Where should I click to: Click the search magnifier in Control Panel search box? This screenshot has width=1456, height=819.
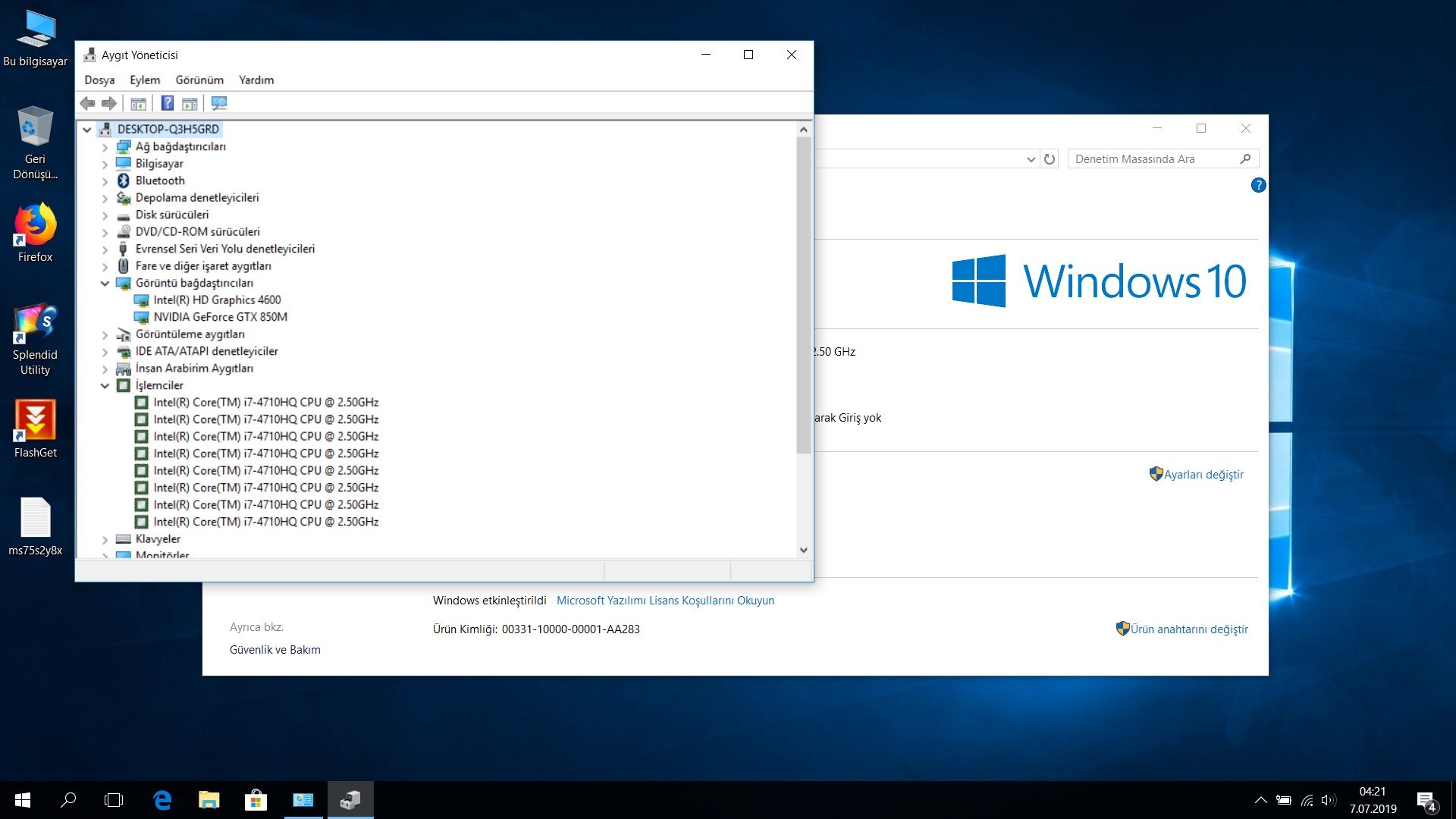(1245, 159)
